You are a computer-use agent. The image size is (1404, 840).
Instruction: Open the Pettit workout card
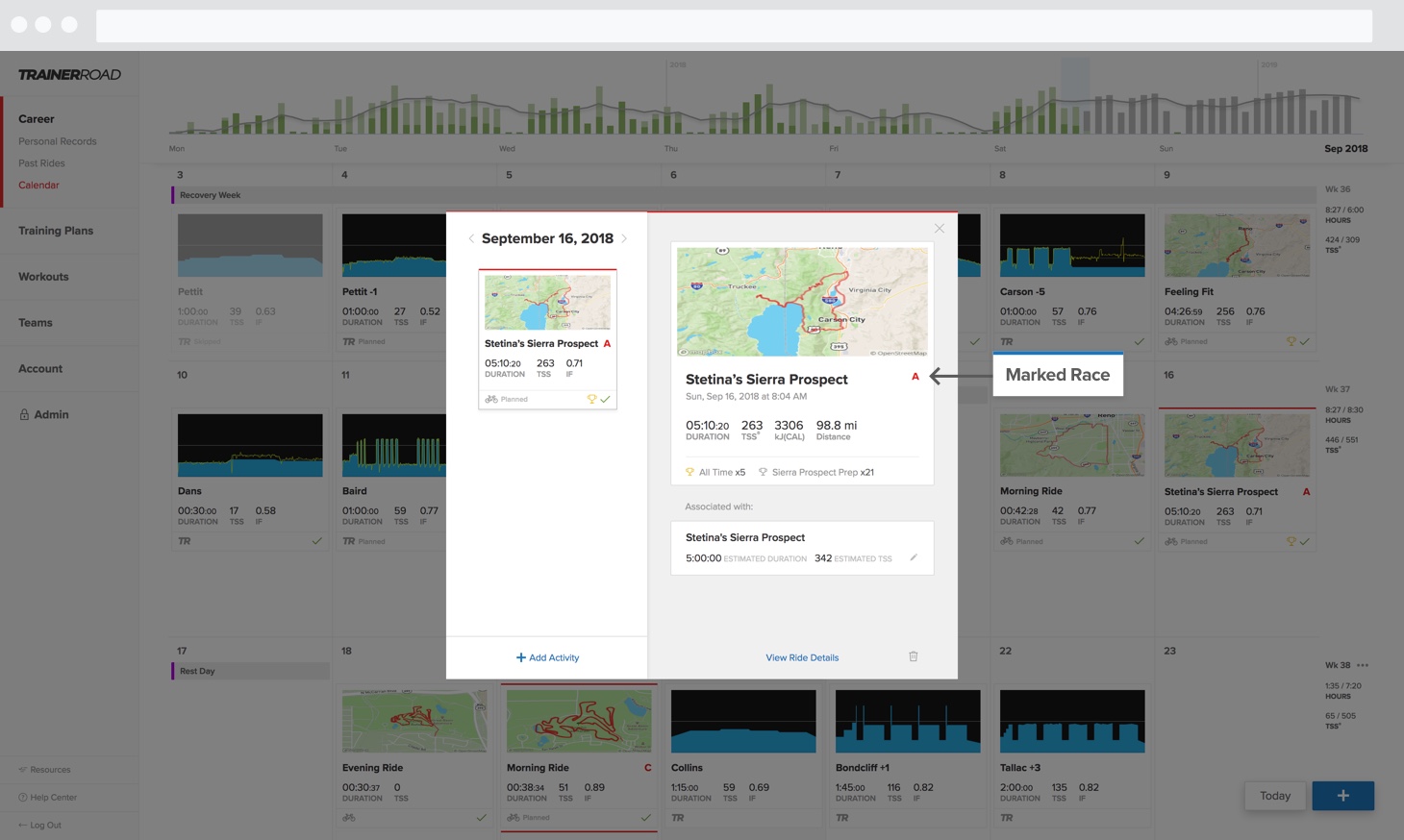tap(250, 280)
